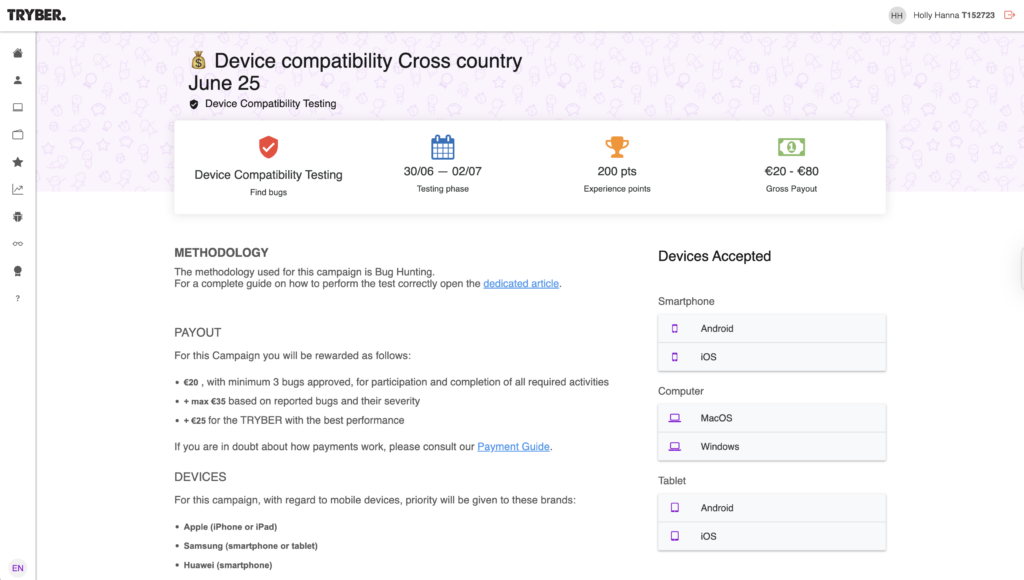This screenshot has width=1024, height=580.
Task: Open the Payment Guide link
Action: pos(513,447)
